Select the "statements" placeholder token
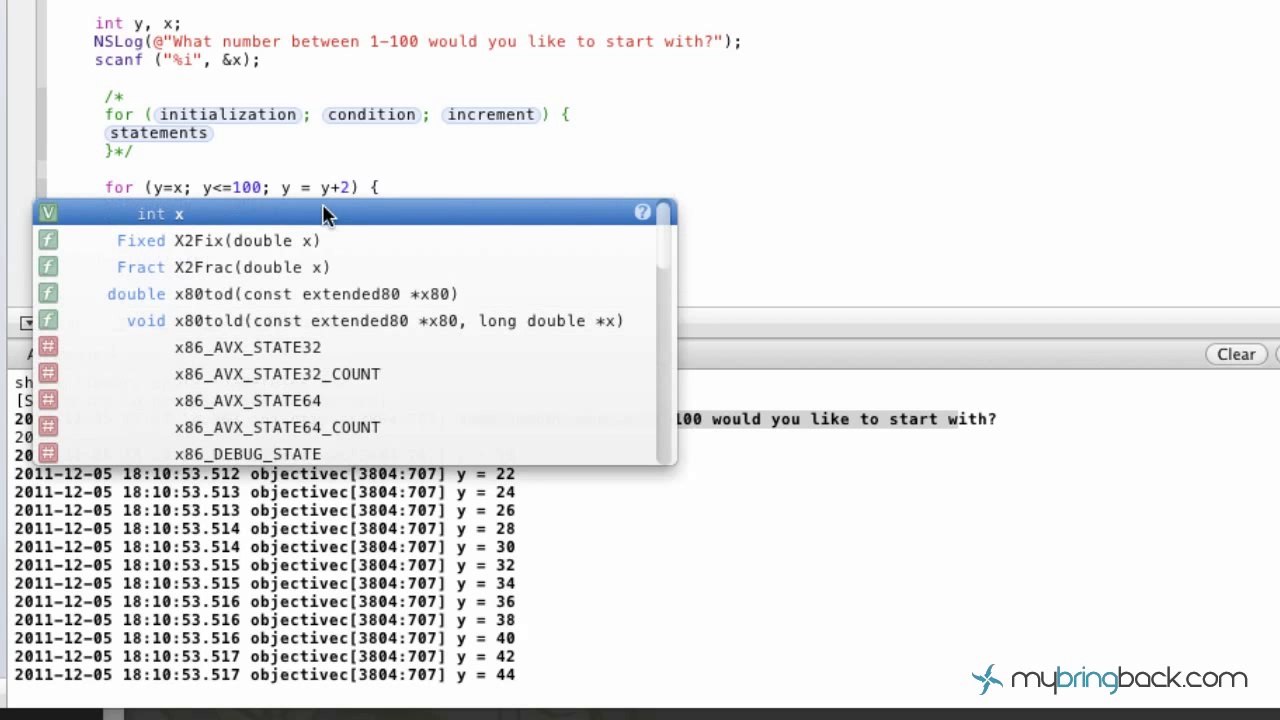Viewport: 1280px width, 720px height. point(159,133)
